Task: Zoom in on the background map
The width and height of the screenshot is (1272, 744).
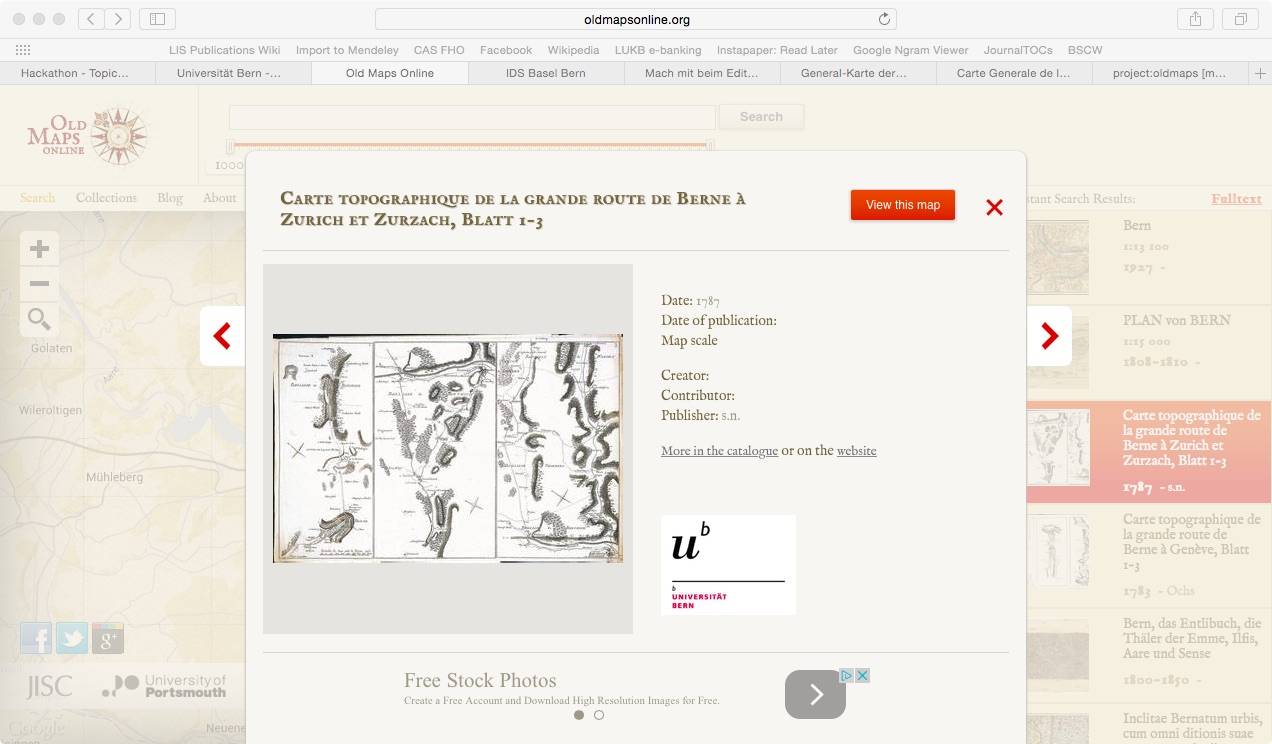Action: click(x=39, y=249)
